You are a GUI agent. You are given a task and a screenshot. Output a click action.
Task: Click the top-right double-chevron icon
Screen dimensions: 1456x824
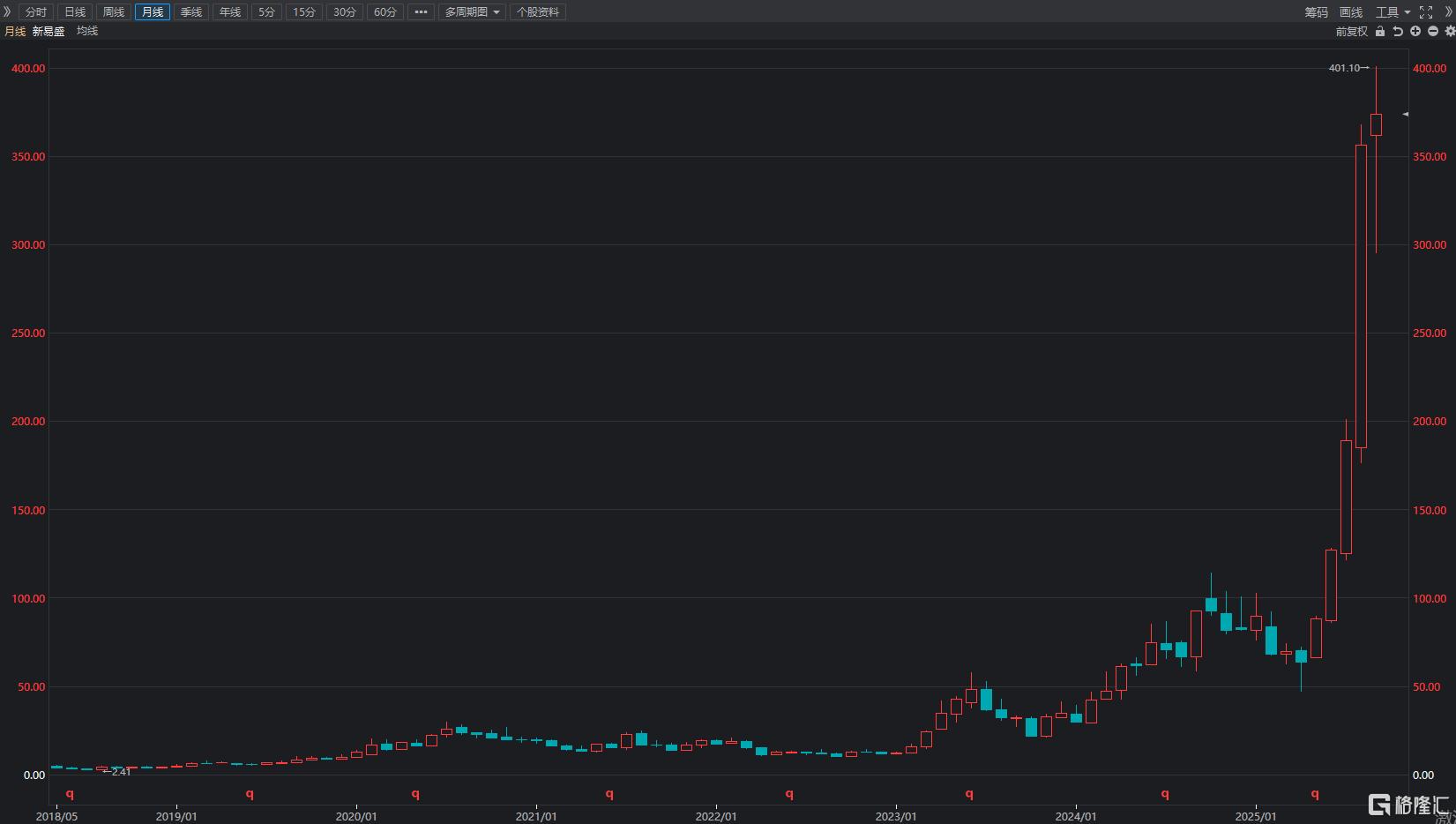pyautogui.click(x=1448, y=12)
